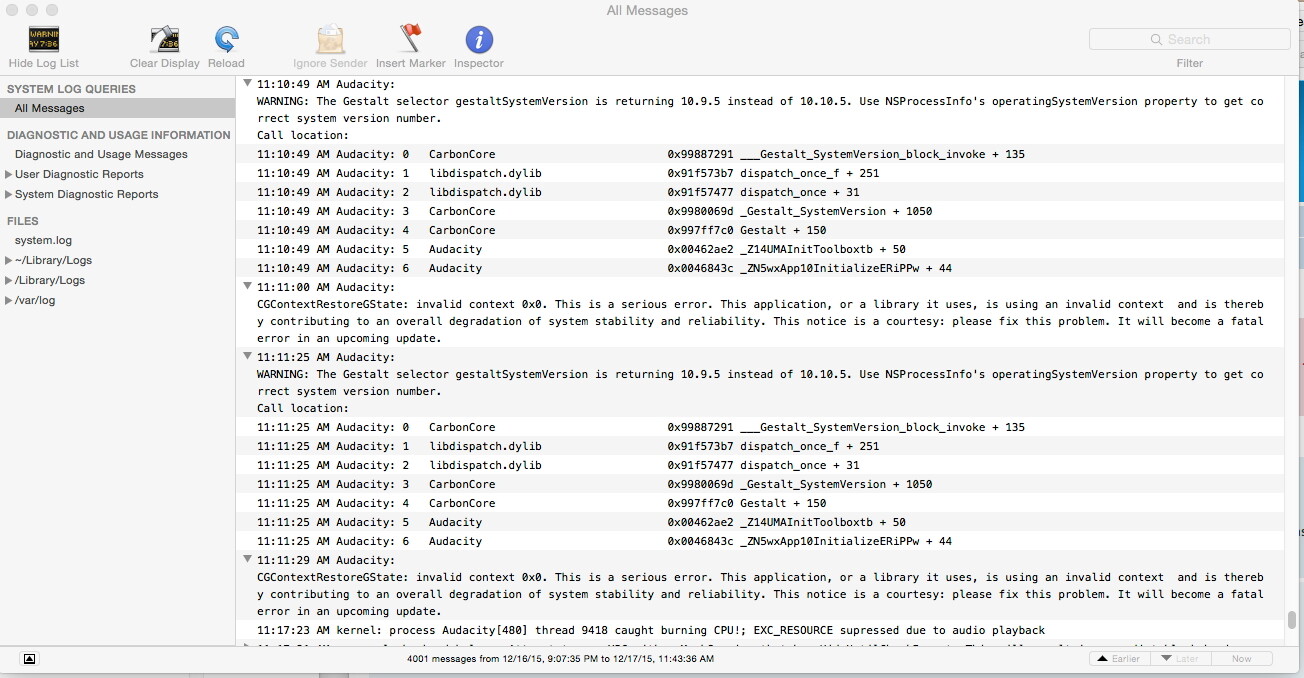This screenshot has height=678, width=1304.
Task: Expand the ~/Library/Logs folder triangle
Action: [x=9, y=260]
